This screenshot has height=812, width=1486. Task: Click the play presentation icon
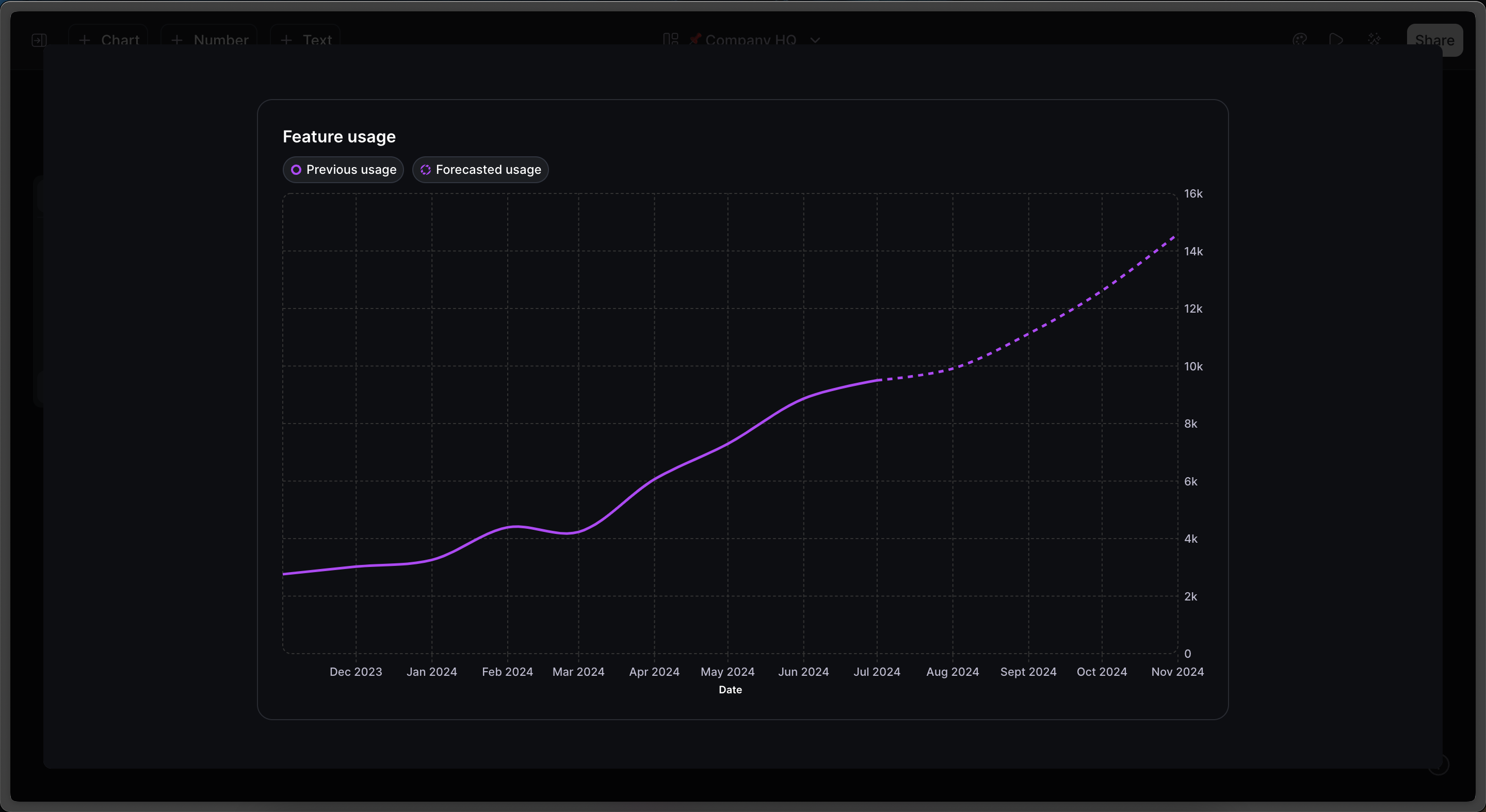[x=1336, y=40]
